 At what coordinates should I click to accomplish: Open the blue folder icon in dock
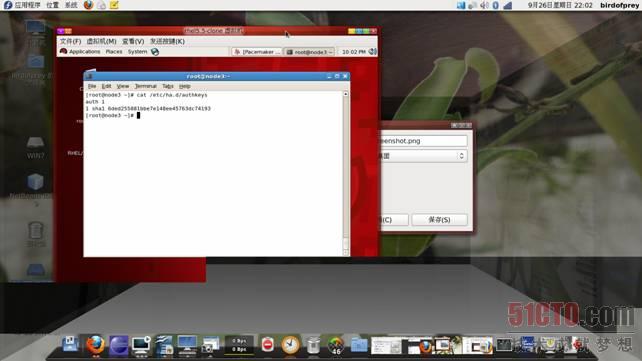359,345
